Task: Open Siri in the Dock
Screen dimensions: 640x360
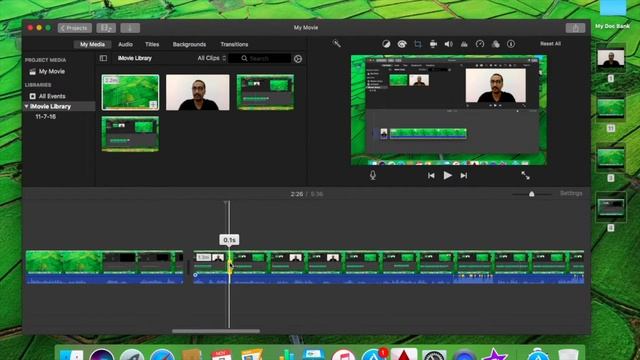Action: (102, 354)
